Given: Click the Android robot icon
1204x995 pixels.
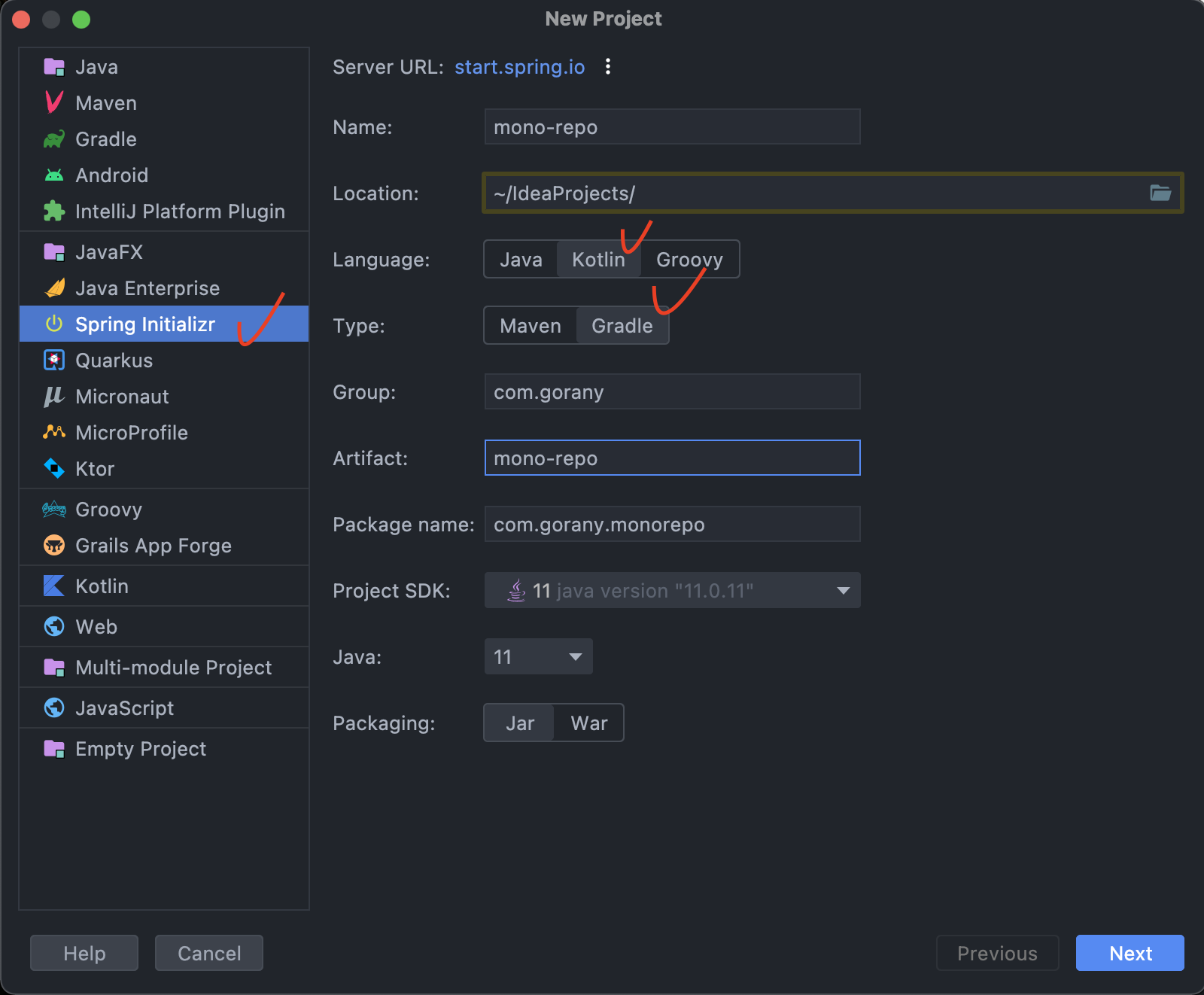Looking at the screenshot, I should click(54, 175).
